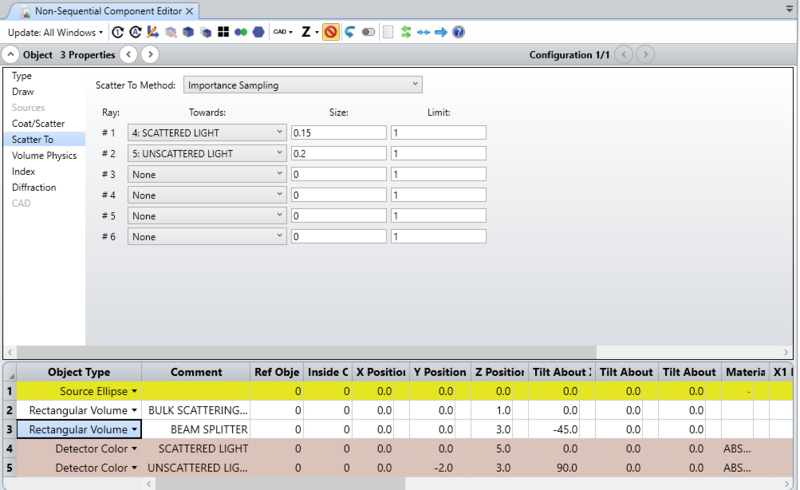Toggle the gray switch in the toolbar

368,32
